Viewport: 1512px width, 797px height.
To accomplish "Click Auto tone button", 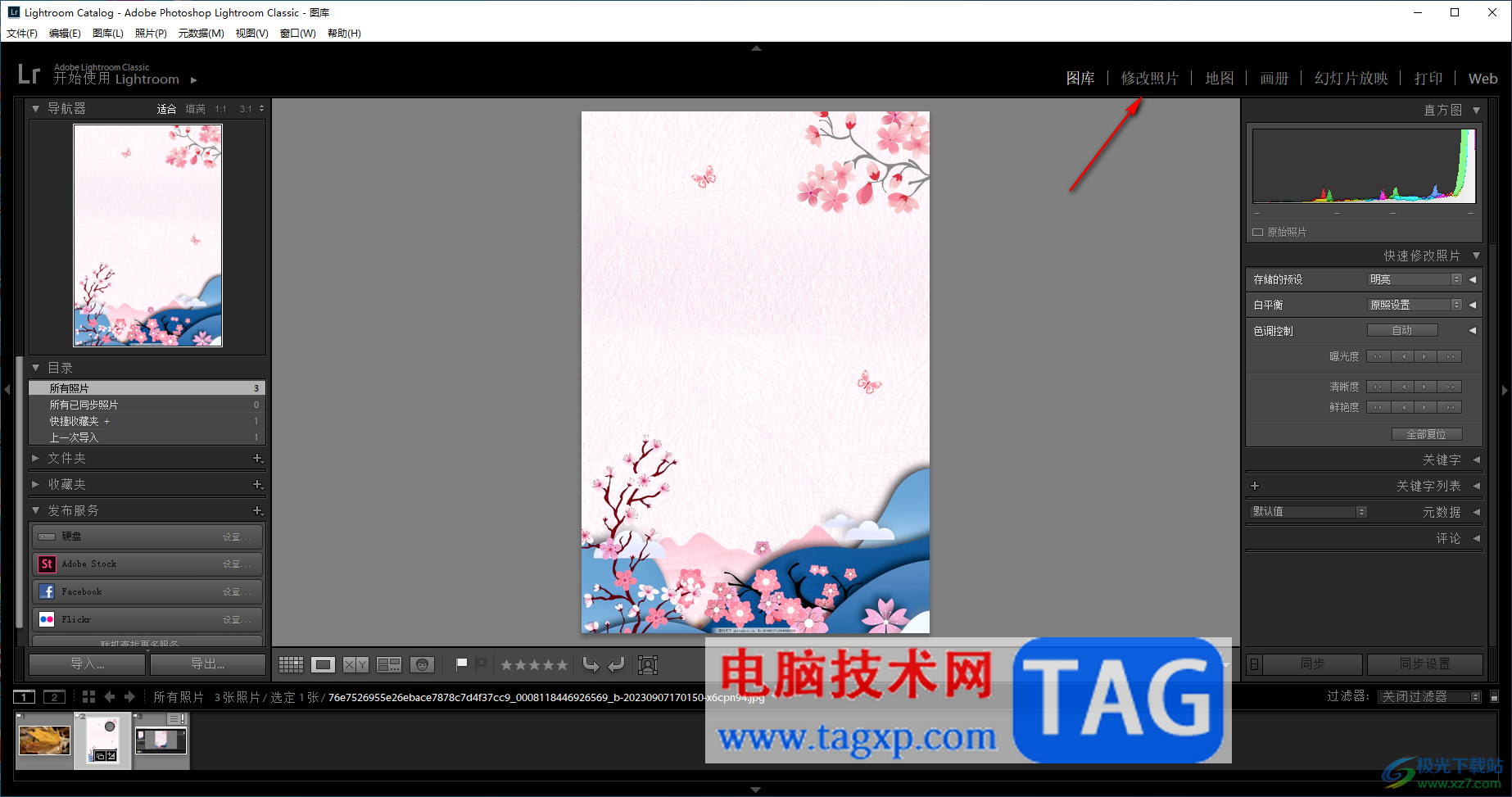I will click(1402, 330).
